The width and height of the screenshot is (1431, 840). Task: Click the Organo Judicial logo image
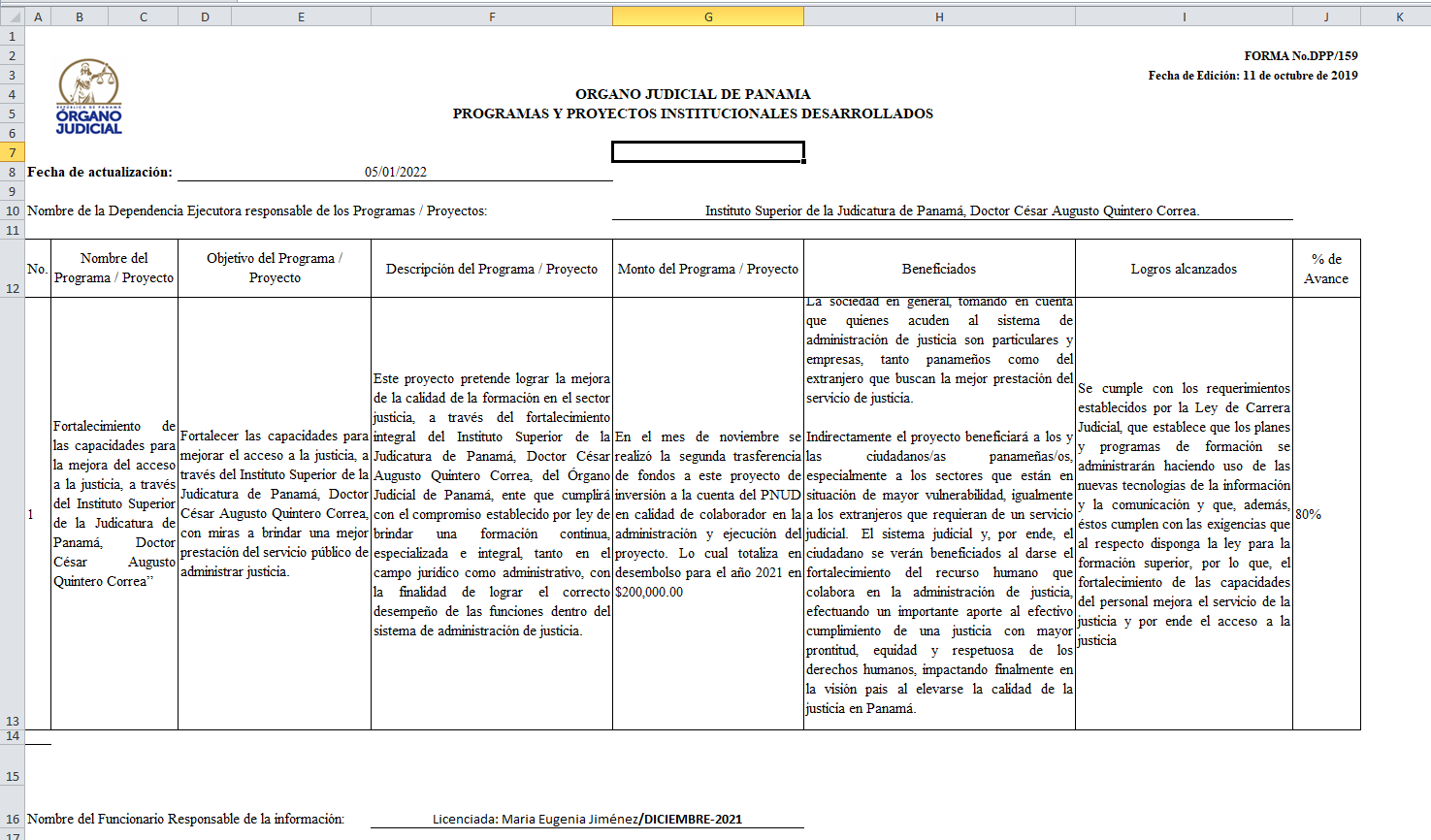click(x=88, y=96)
